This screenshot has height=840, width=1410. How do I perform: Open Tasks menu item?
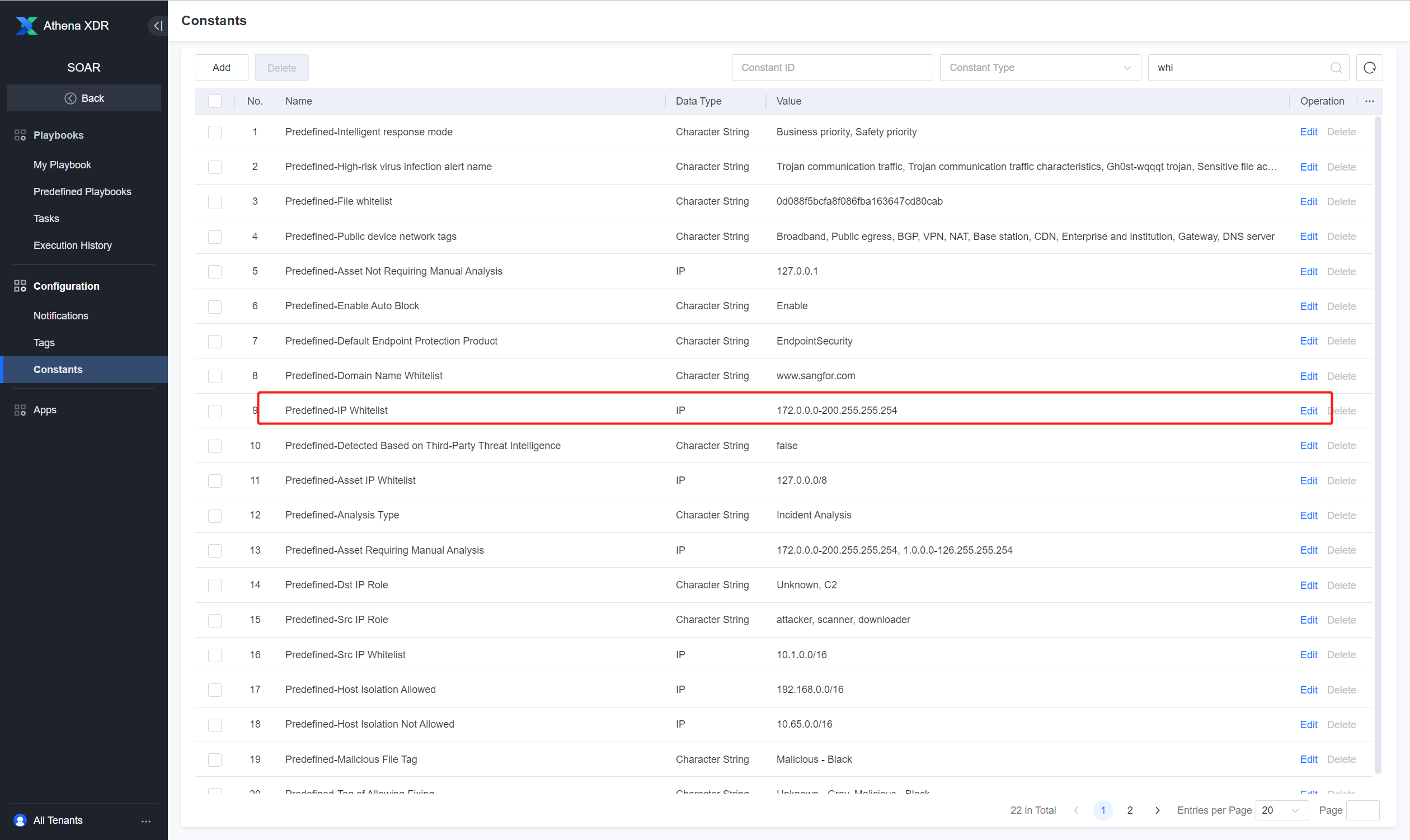click(x=46, y=219)
